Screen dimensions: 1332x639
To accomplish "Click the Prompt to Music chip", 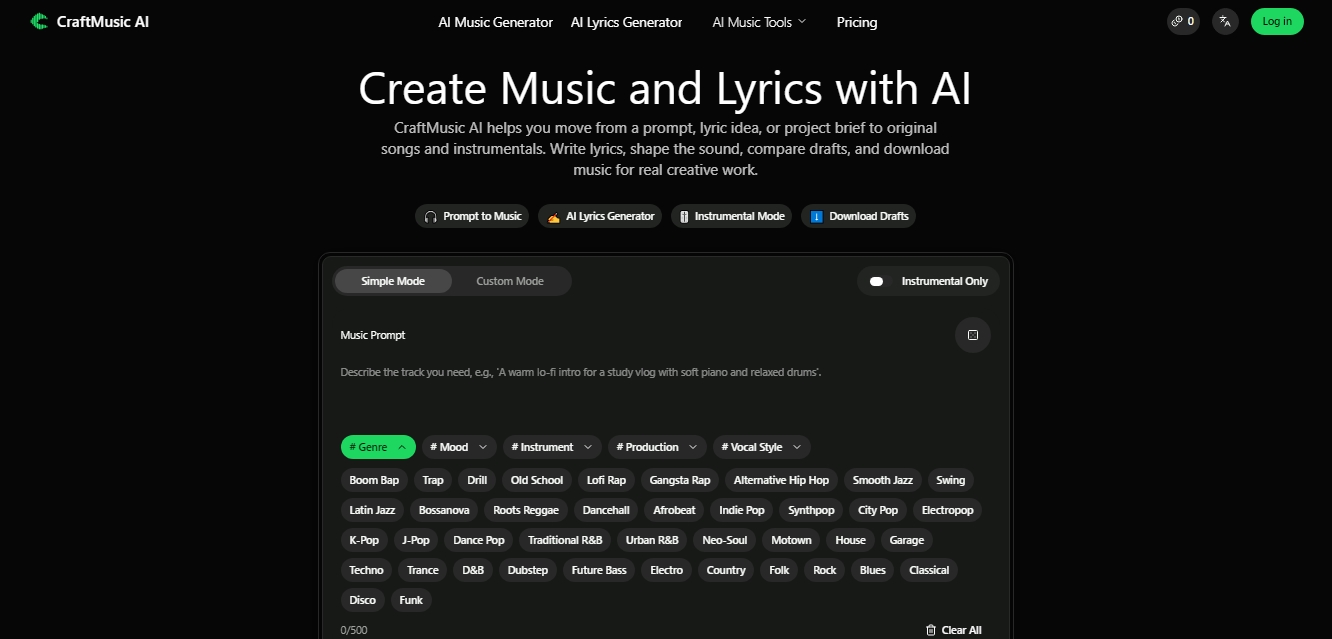I will (x=472, y=216).
